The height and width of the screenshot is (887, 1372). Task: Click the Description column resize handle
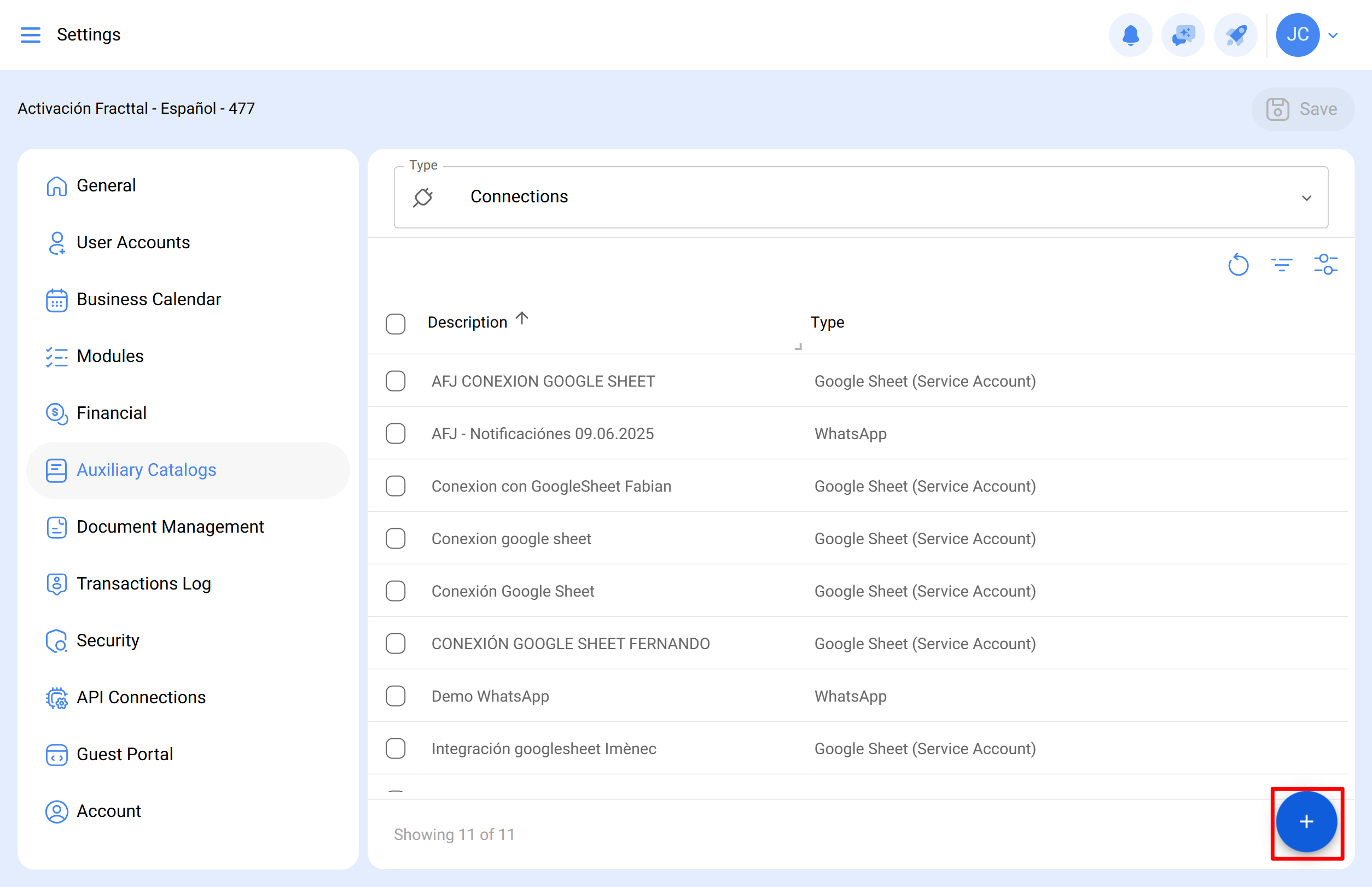(798, 347)
